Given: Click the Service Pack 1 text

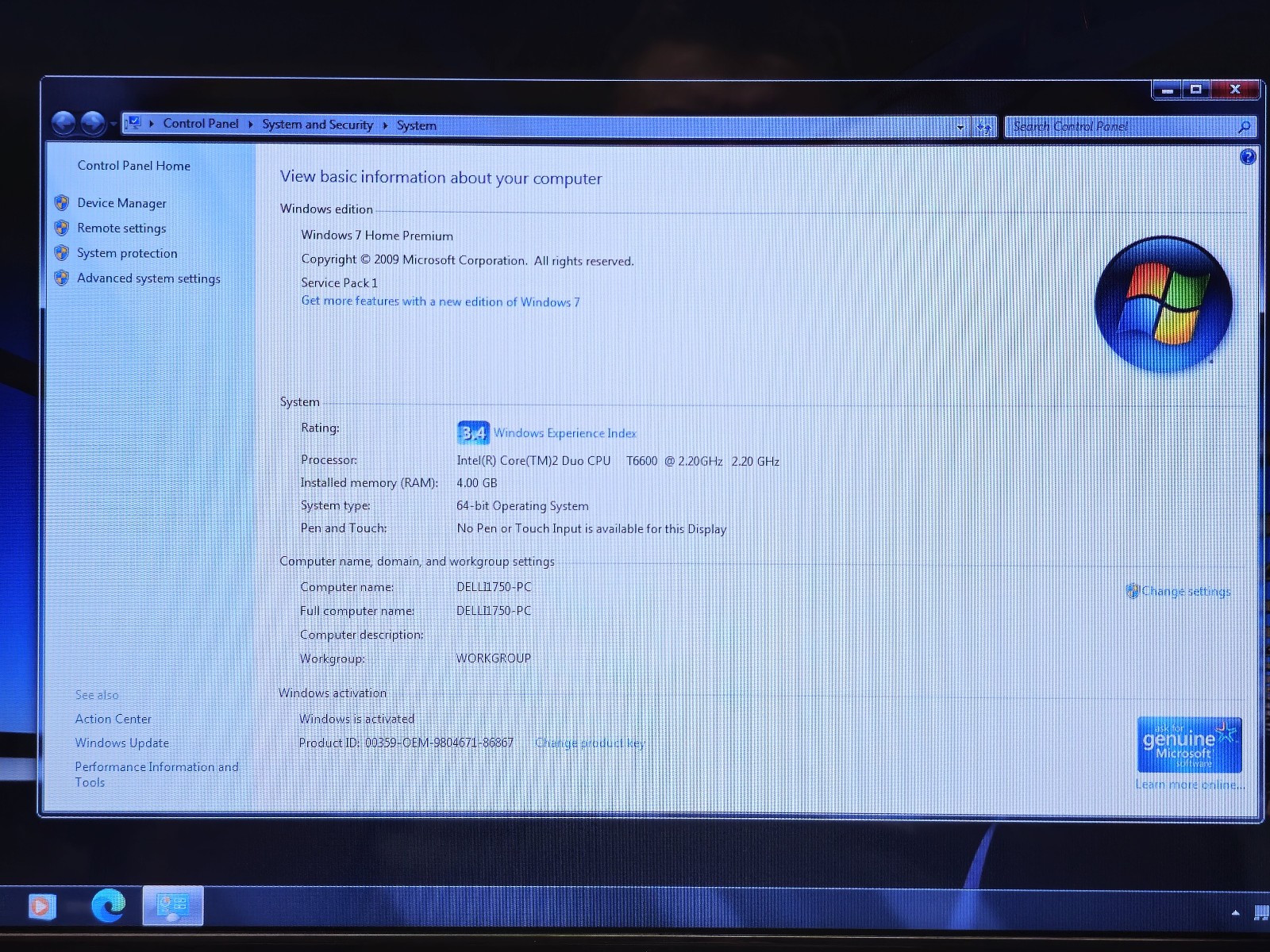Looking at the screenshot, I should tap(339, 283).
